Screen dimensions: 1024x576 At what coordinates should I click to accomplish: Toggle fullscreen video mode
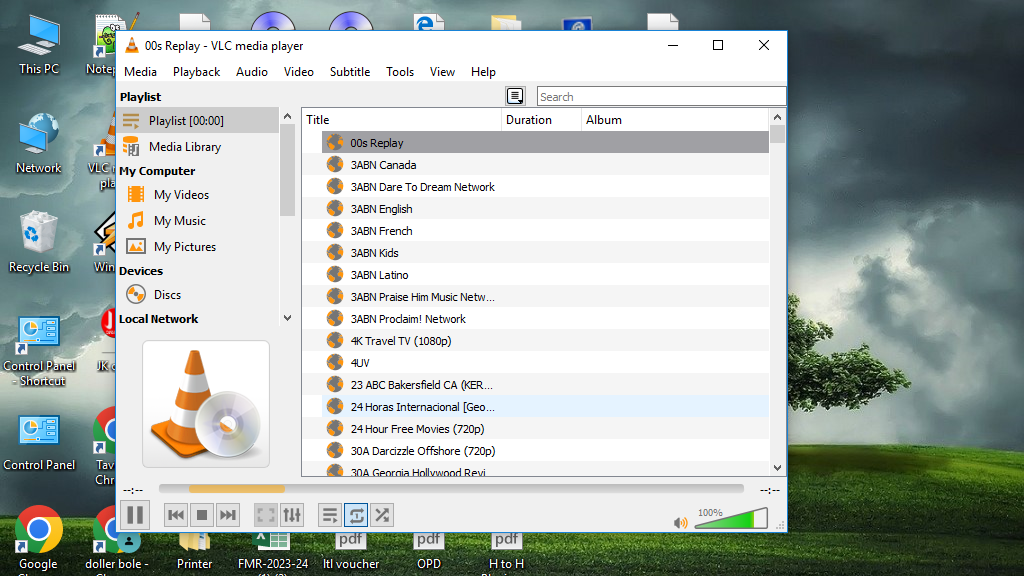(x=266, y=515)
